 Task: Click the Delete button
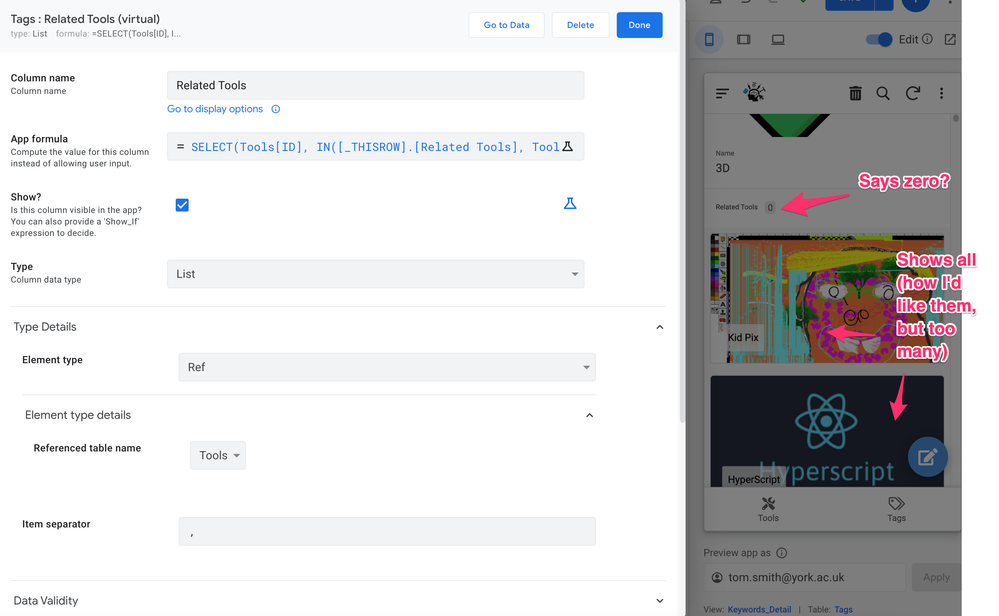[x=580, y=25]
